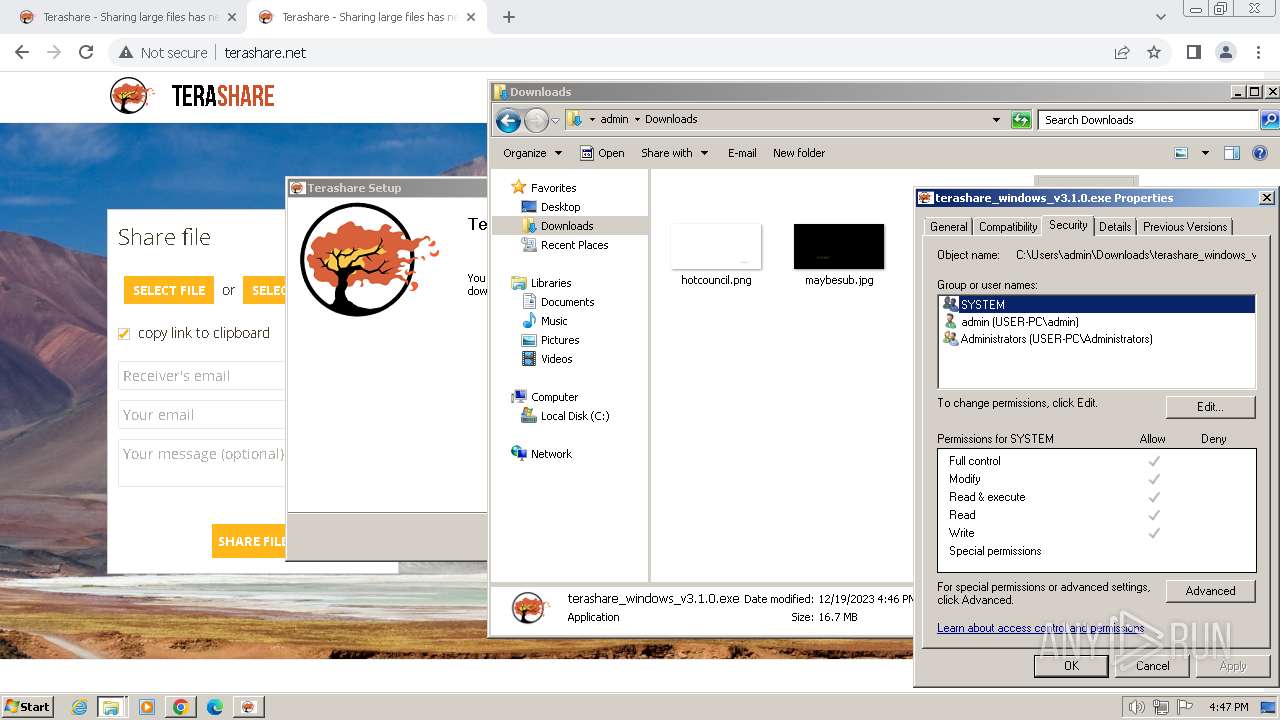This screenshot has width=1280, height=720.
Task: Share this page icon in address bar
Action: click(1122, 52)
